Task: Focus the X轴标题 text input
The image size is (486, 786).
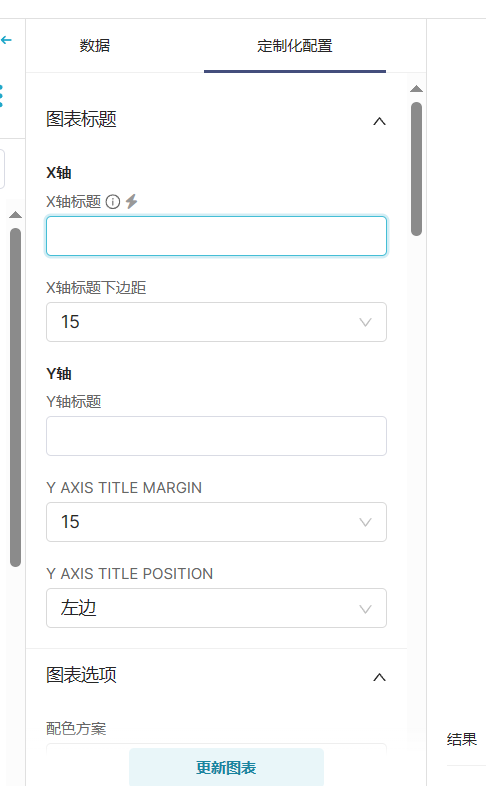Action: click(x=216, y=236)
